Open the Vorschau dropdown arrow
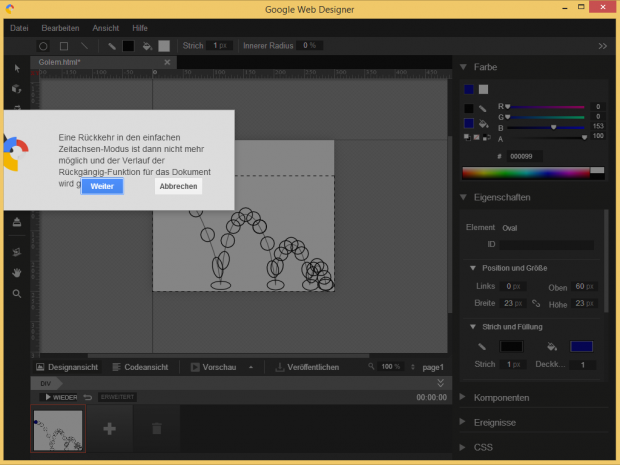Screen dimensions: 620x465 [x=250, y=367]
